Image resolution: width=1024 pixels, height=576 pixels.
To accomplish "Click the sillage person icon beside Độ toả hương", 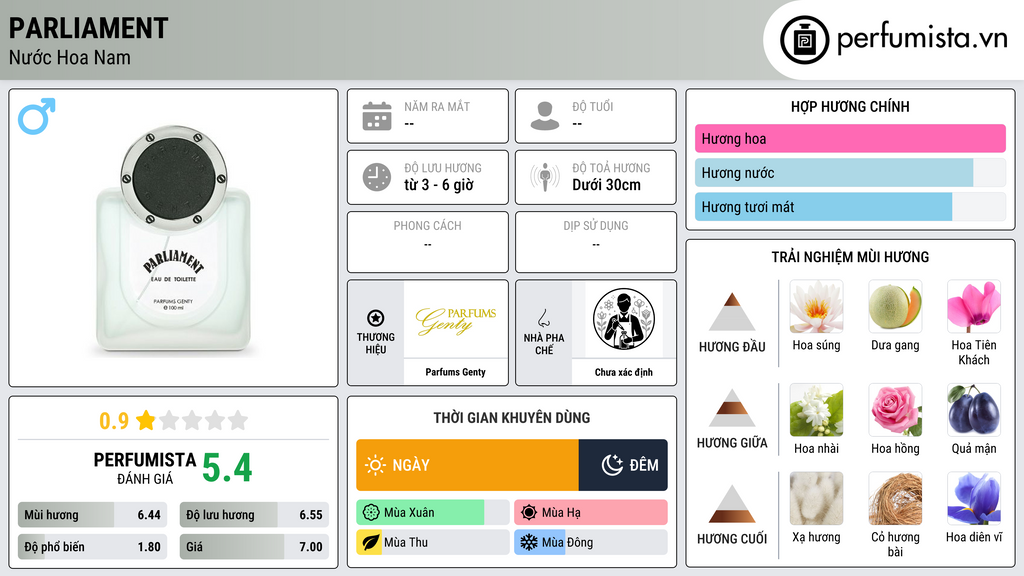I will click(545, 177).
